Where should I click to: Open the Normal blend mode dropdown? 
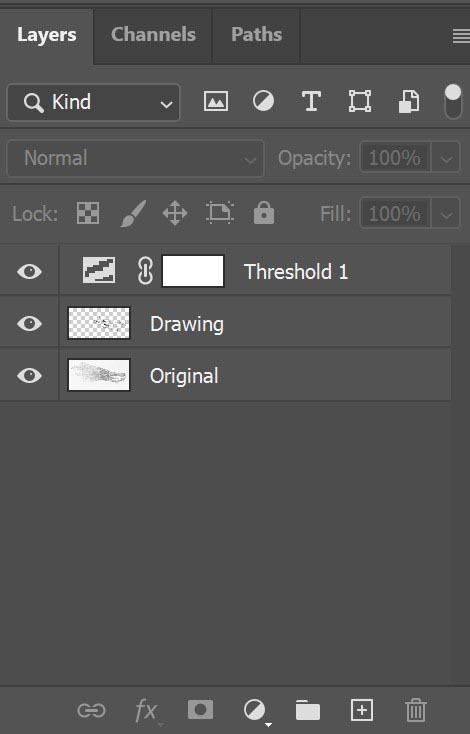click(x=135, y=158)
